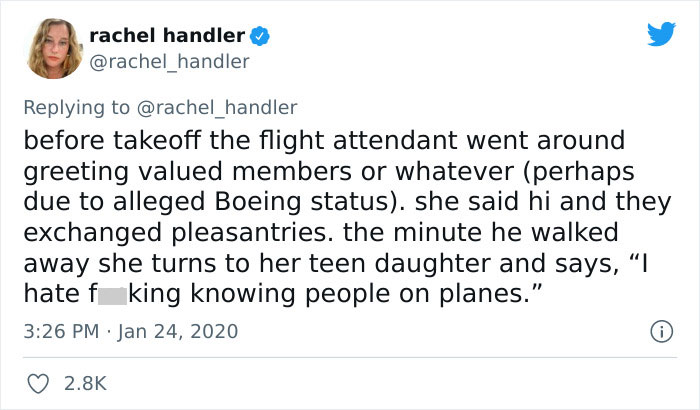Open rachel handler's profile photo
700x410 pixels.
tap(51, 50)
